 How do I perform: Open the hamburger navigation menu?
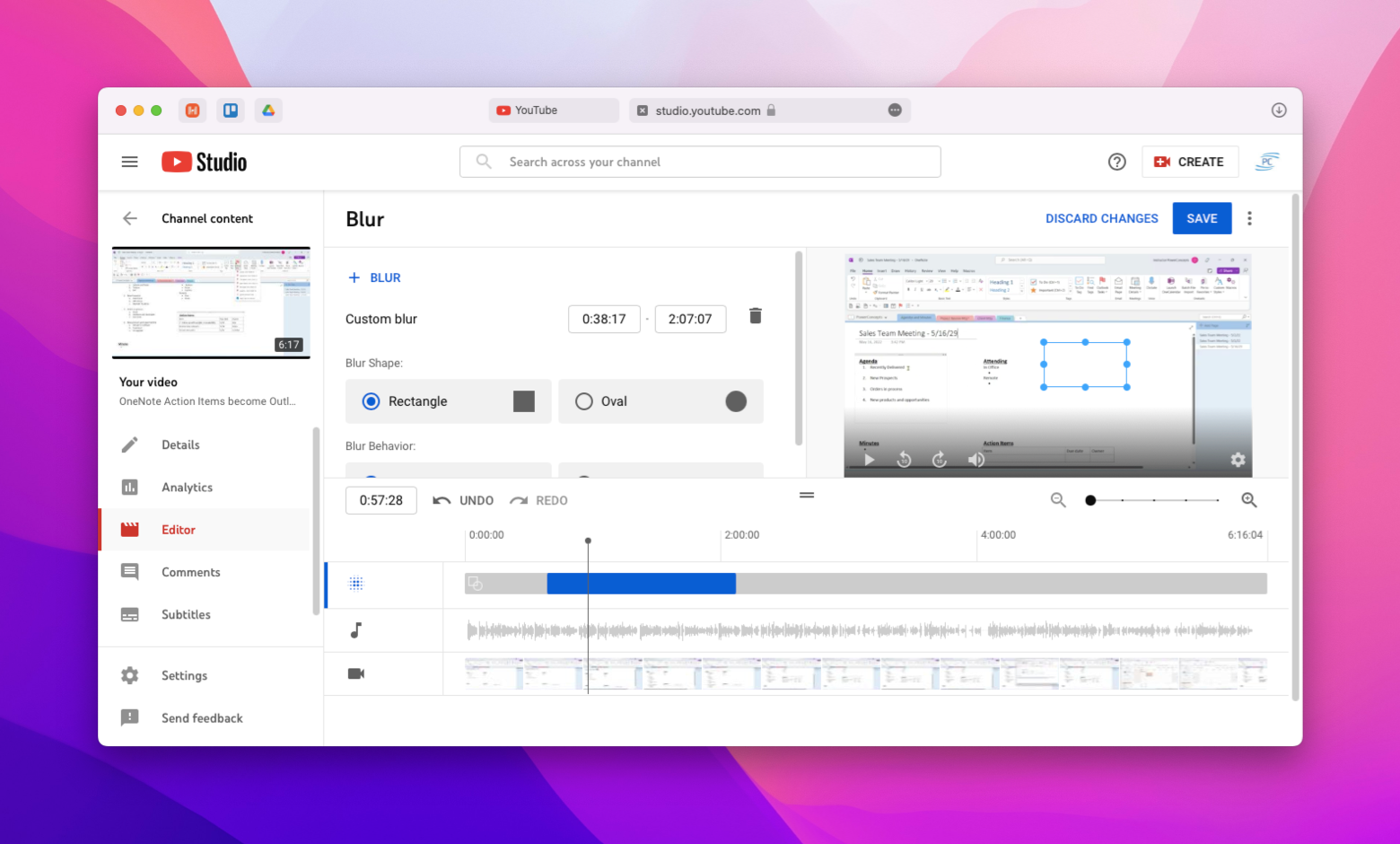130,162
